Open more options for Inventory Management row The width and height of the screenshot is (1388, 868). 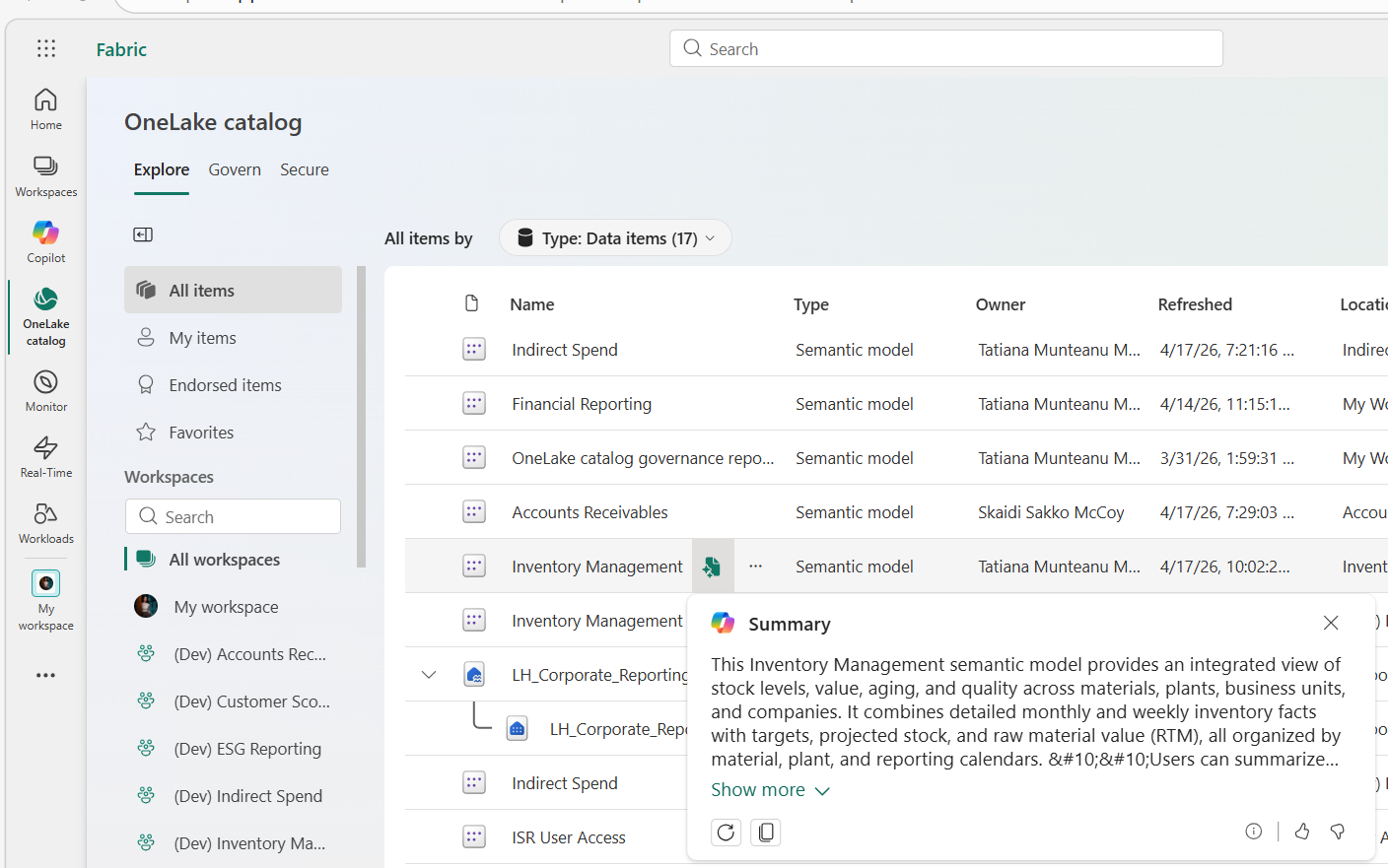click(756, 567)
